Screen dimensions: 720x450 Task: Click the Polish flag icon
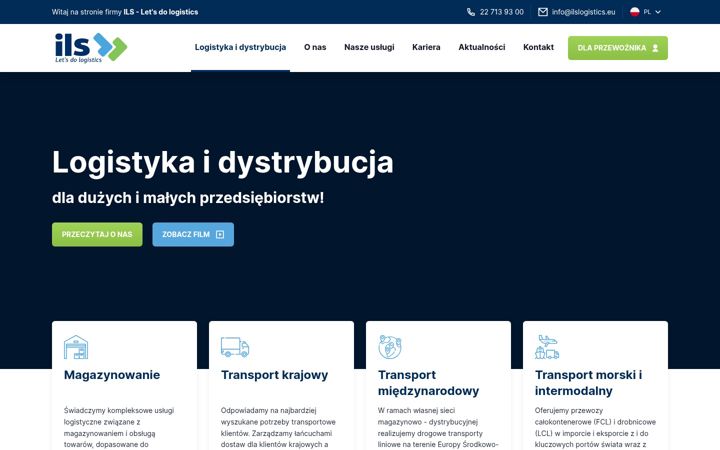(x=635, y=12)
